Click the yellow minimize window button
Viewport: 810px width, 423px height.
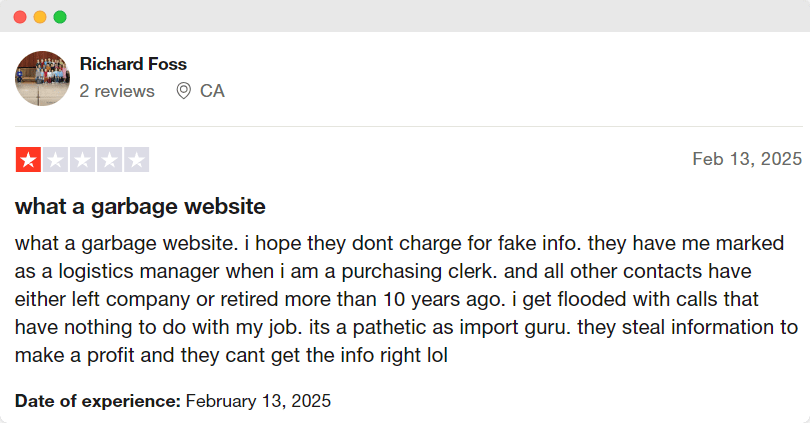[40, 17]
